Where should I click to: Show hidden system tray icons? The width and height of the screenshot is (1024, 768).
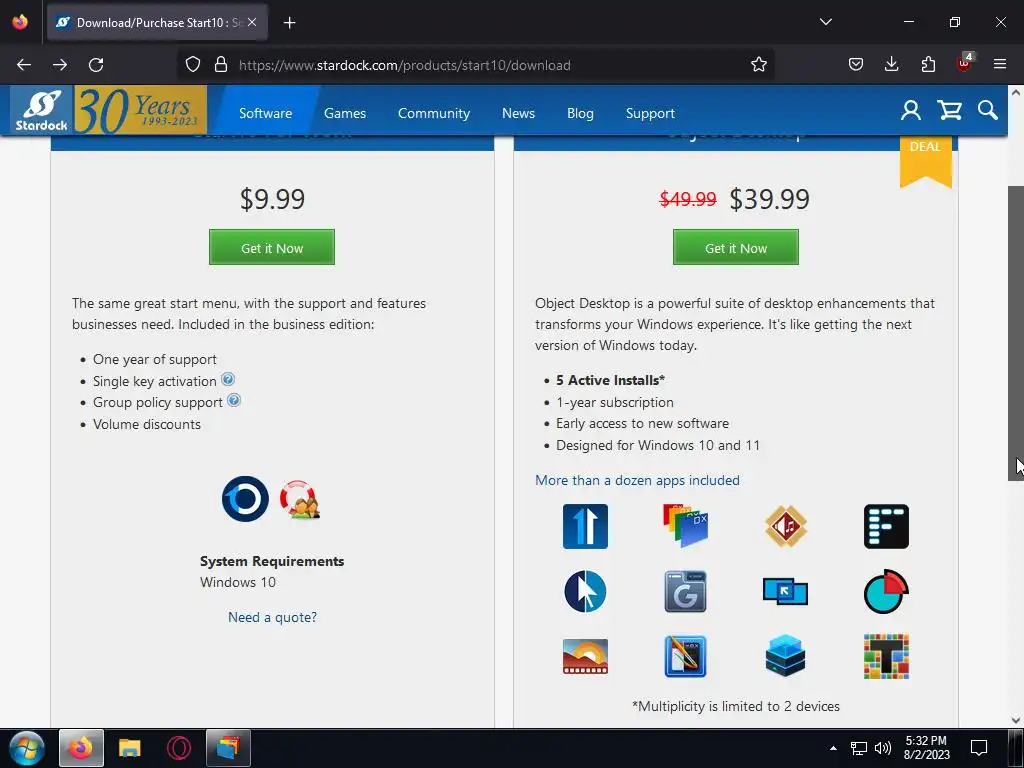click(833, 748)
